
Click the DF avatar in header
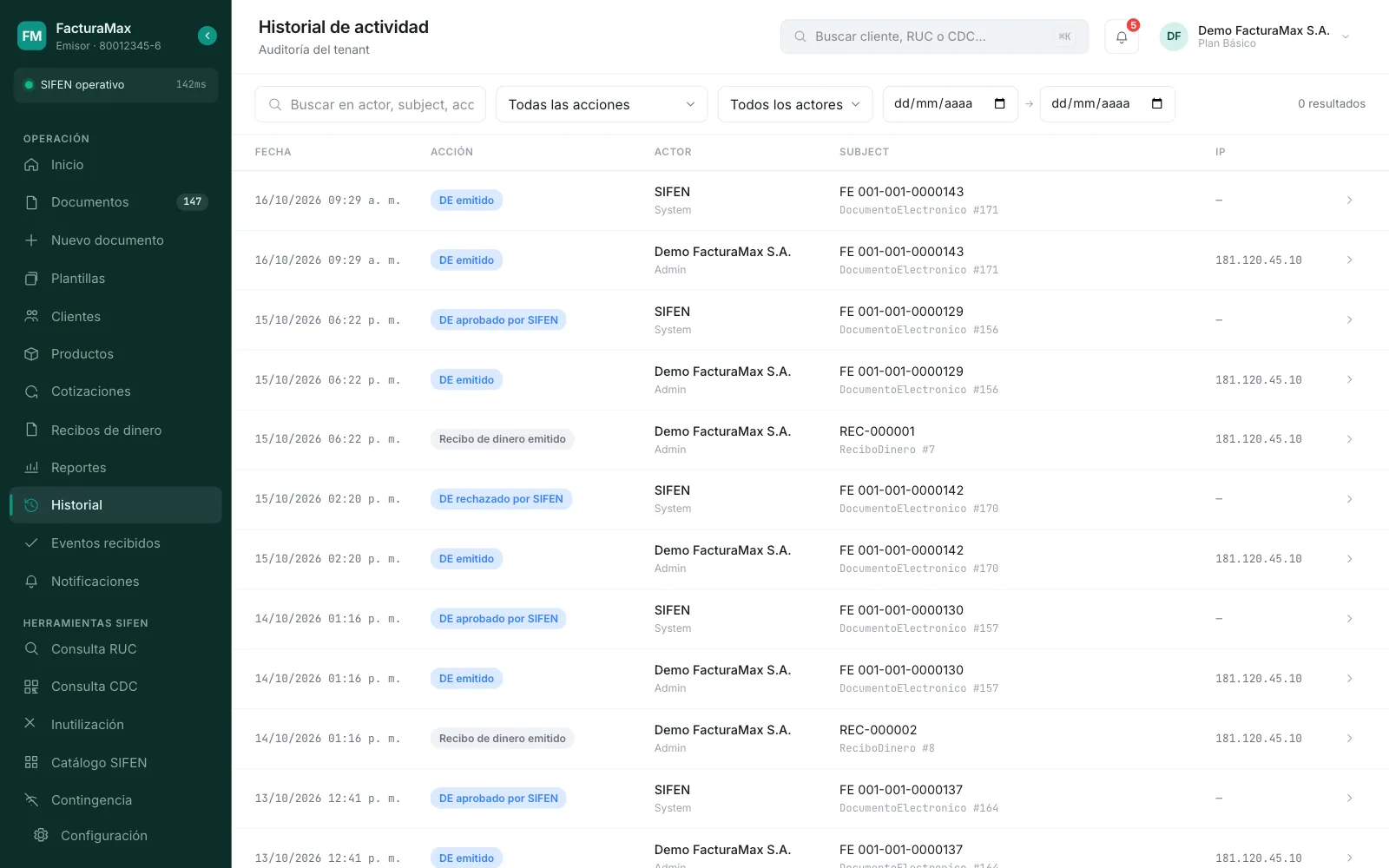click(1174, 36)
